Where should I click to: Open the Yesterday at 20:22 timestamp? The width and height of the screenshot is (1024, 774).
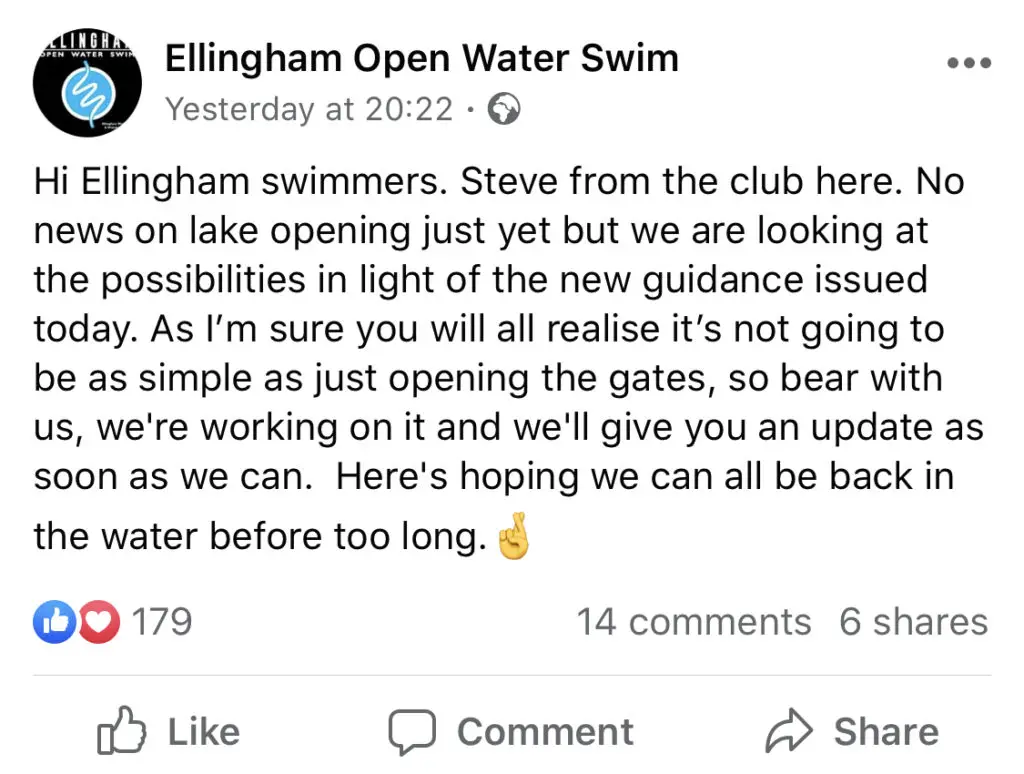309,109
